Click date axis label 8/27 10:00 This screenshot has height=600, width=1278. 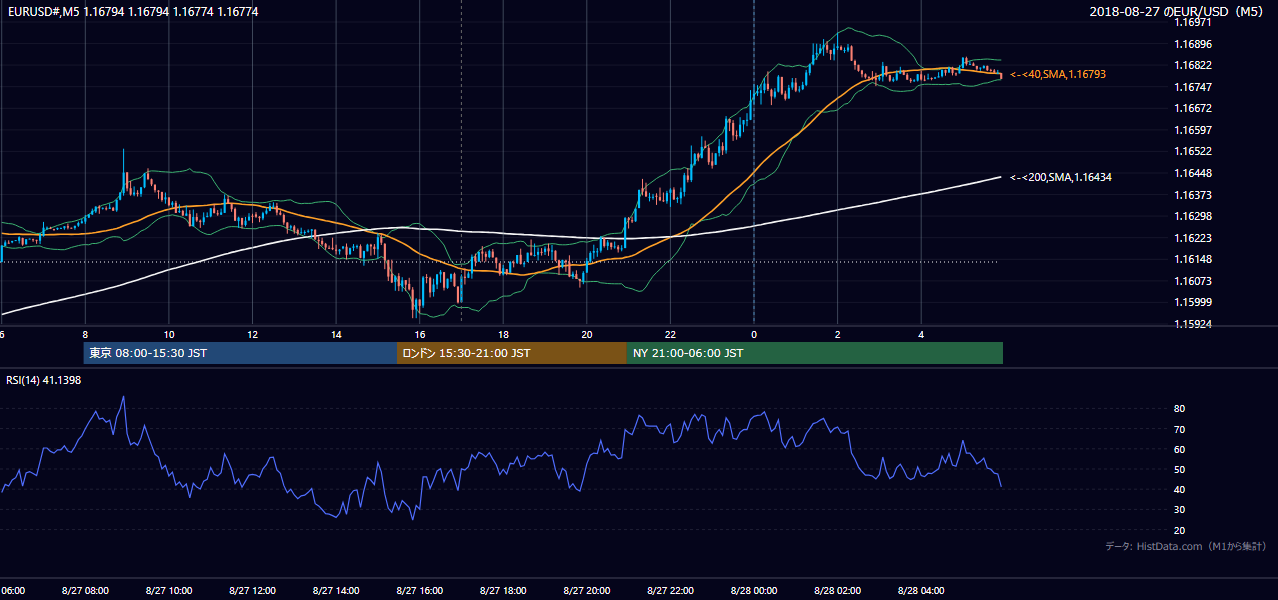tap(168, 590)
